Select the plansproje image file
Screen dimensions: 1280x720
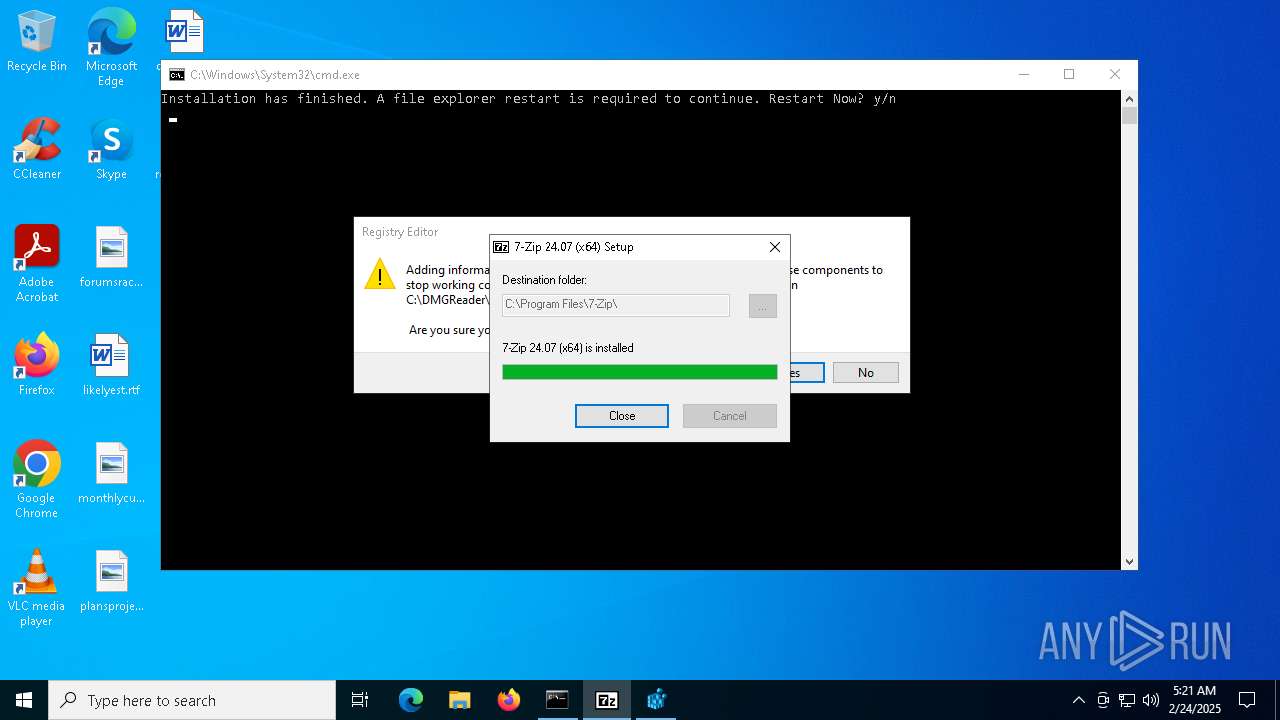pyautogui.click(x=111, y=581)
